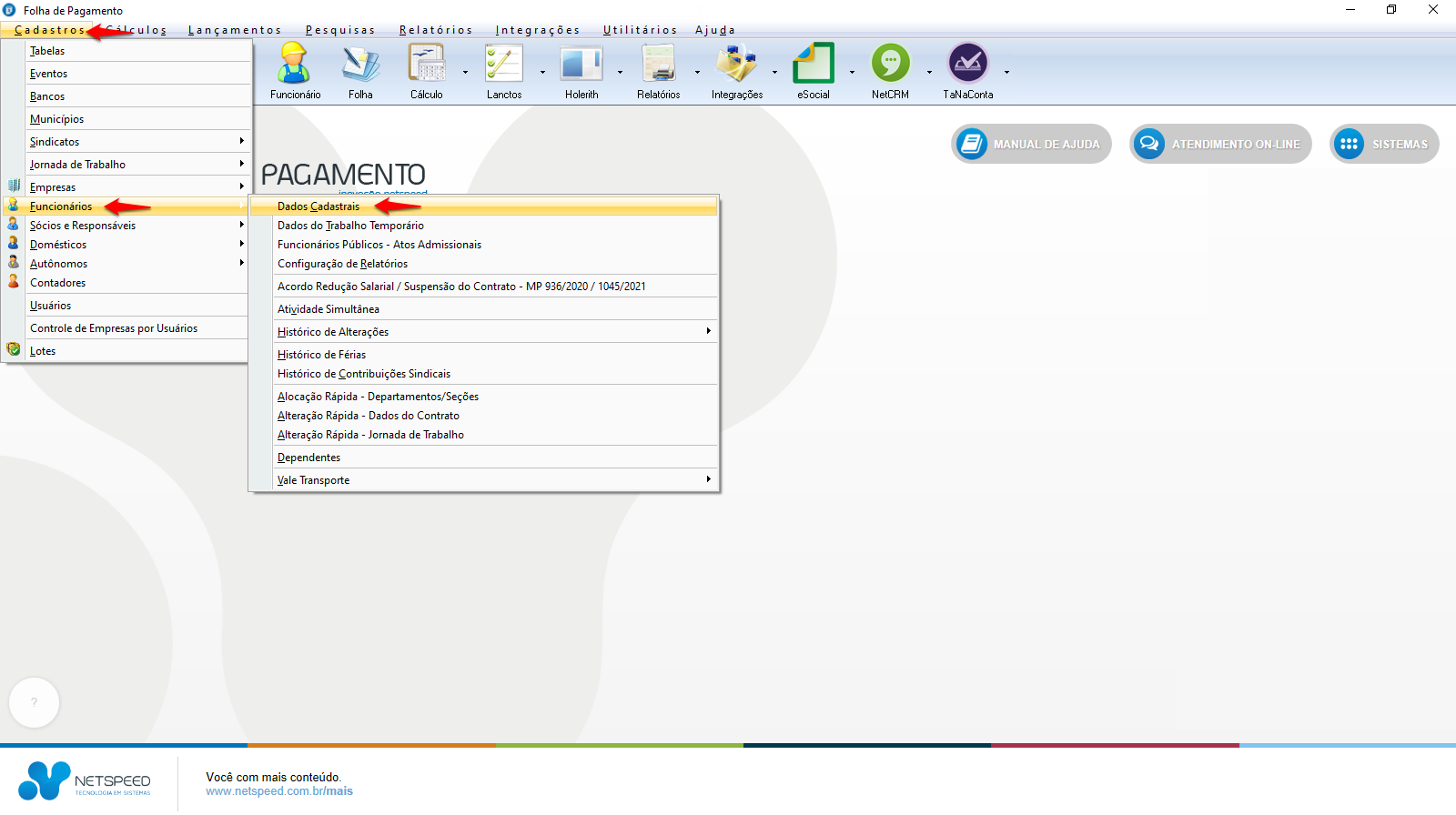The width and height of the screenshot is (1456, 815).
Task: Click the eSocial toolbar icon
Action: tap(813, 65)
